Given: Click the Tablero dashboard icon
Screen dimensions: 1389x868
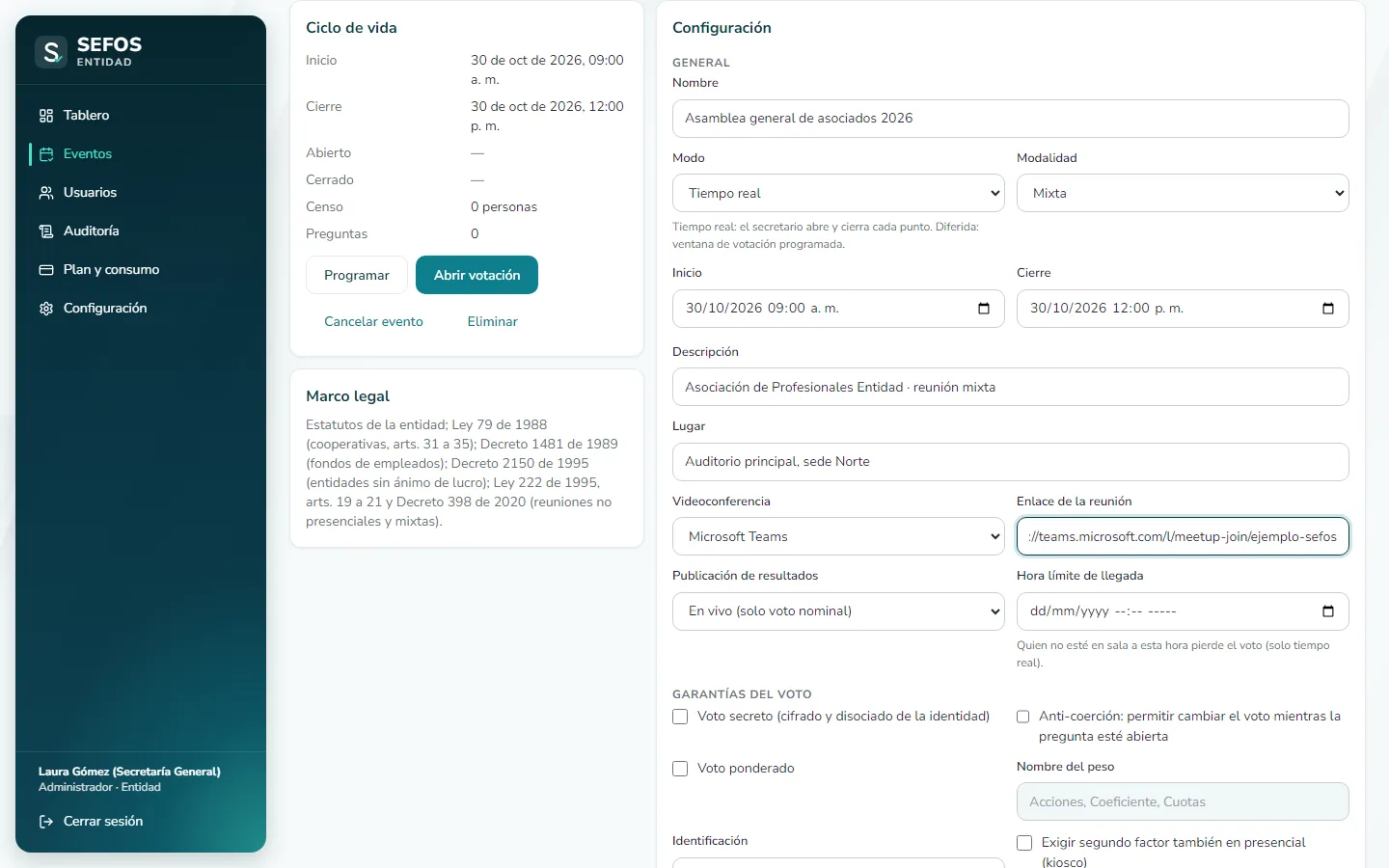Looking at the screenshot, I should 46,116.
